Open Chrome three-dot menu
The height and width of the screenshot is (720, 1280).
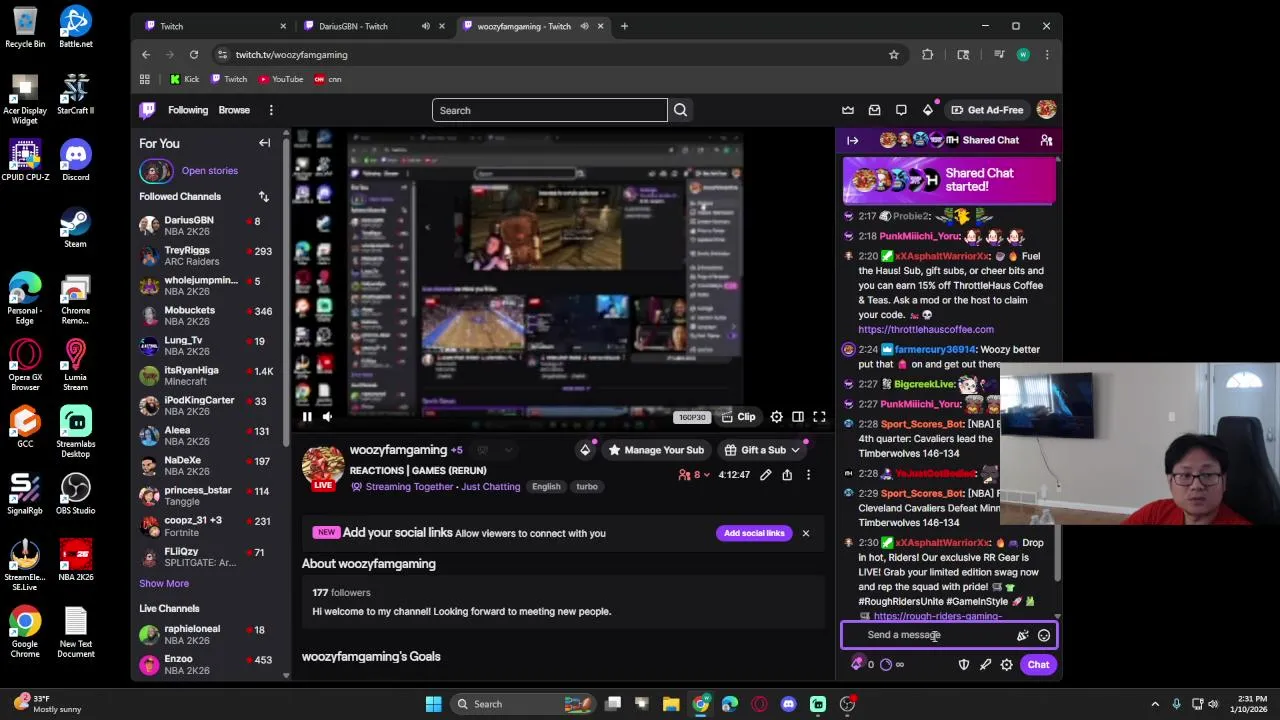(1047, 55)
